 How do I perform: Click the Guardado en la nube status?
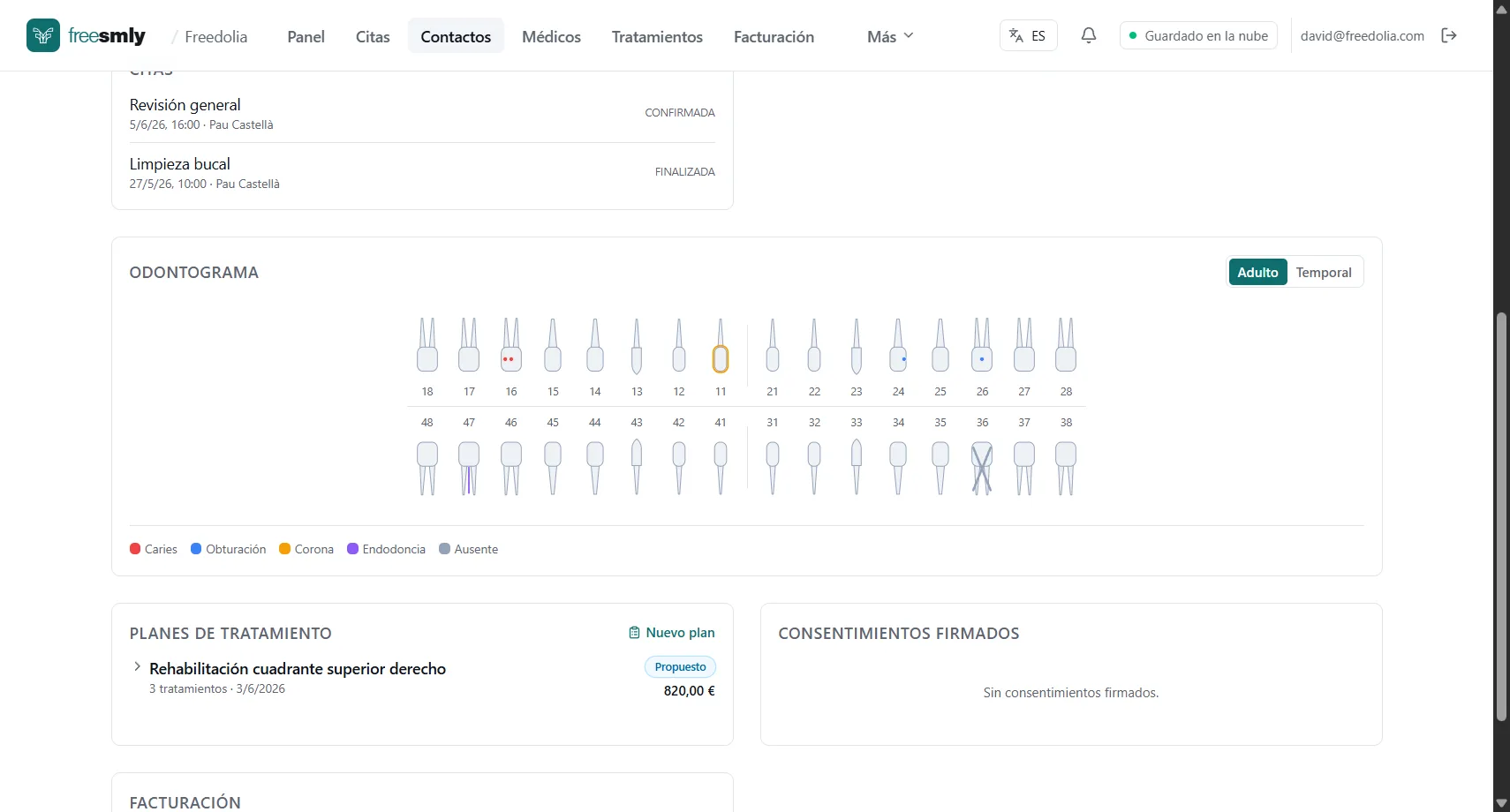[x=1198, y=35]
